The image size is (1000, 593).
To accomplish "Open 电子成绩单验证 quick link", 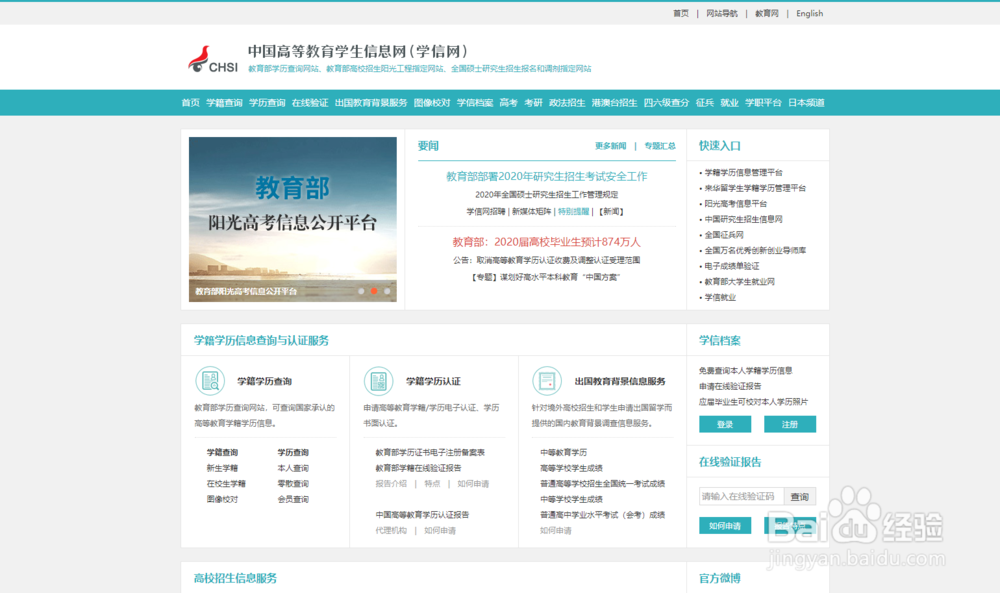I will (732, 266).
